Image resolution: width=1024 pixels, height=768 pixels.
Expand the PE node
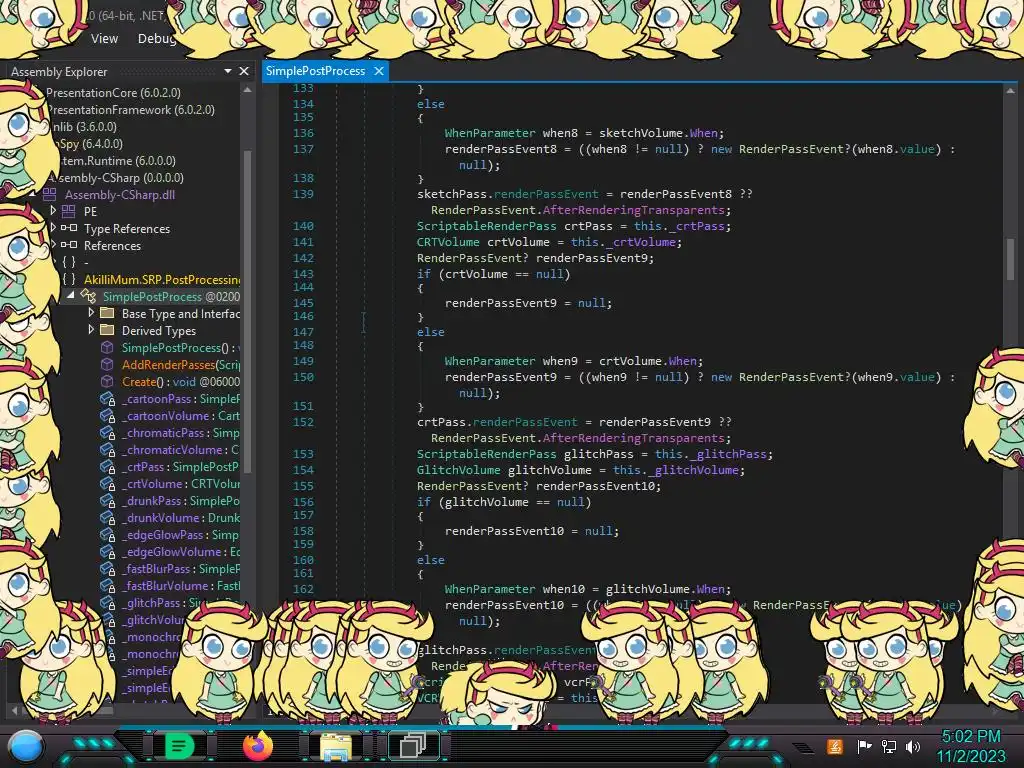(x=54, y=211)
